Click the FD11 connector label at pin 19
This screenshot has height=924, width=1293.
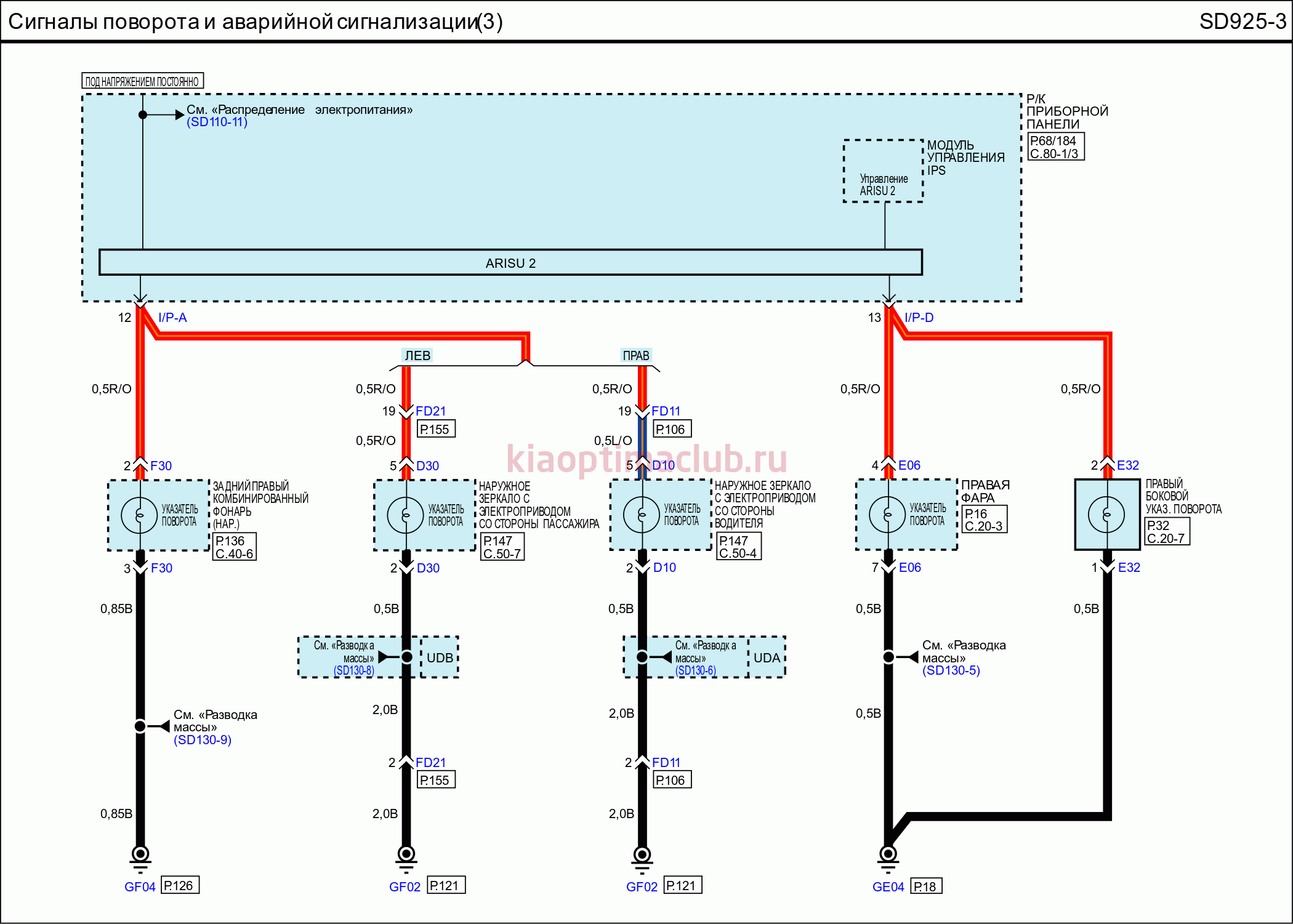point(666,411)
